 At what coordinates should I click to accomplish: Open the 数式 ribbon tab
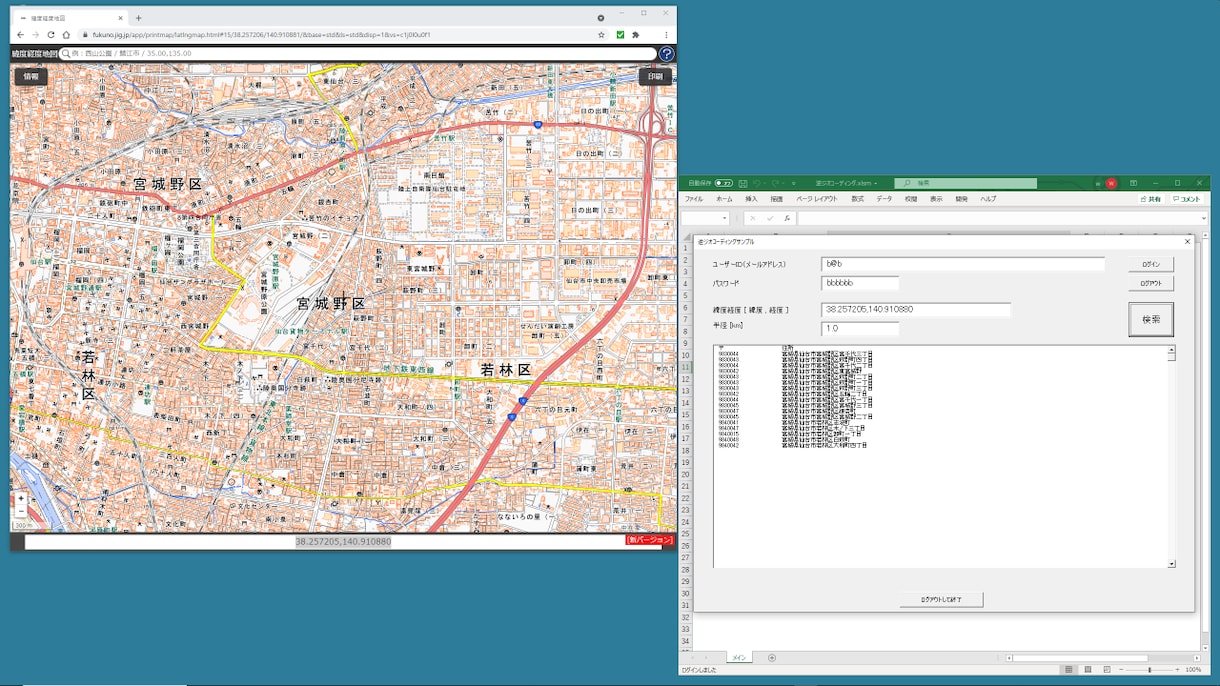click(x=857, y=199)
